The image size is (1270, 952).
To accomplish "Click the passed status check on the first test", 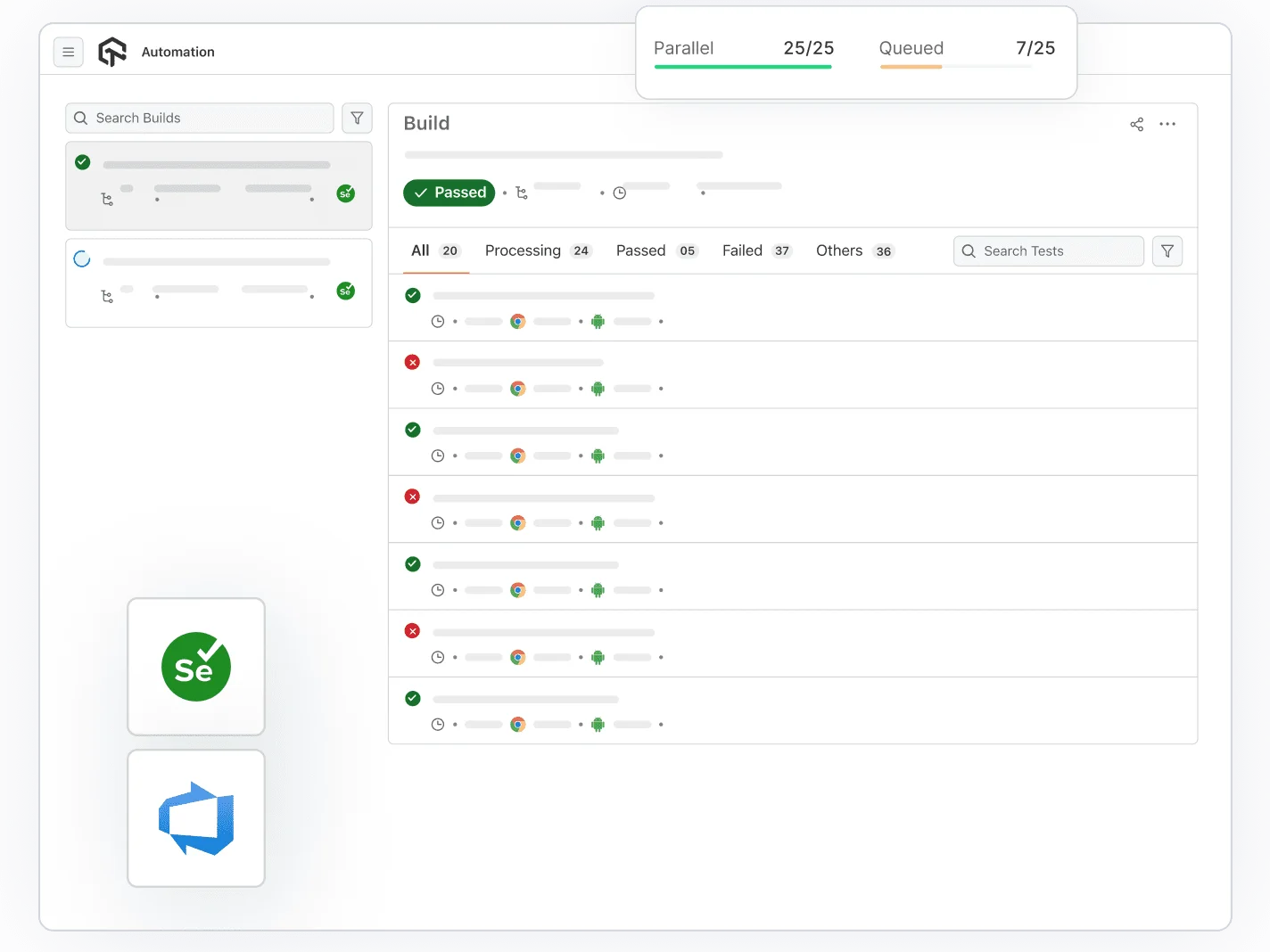I will (x=412, y=295).
